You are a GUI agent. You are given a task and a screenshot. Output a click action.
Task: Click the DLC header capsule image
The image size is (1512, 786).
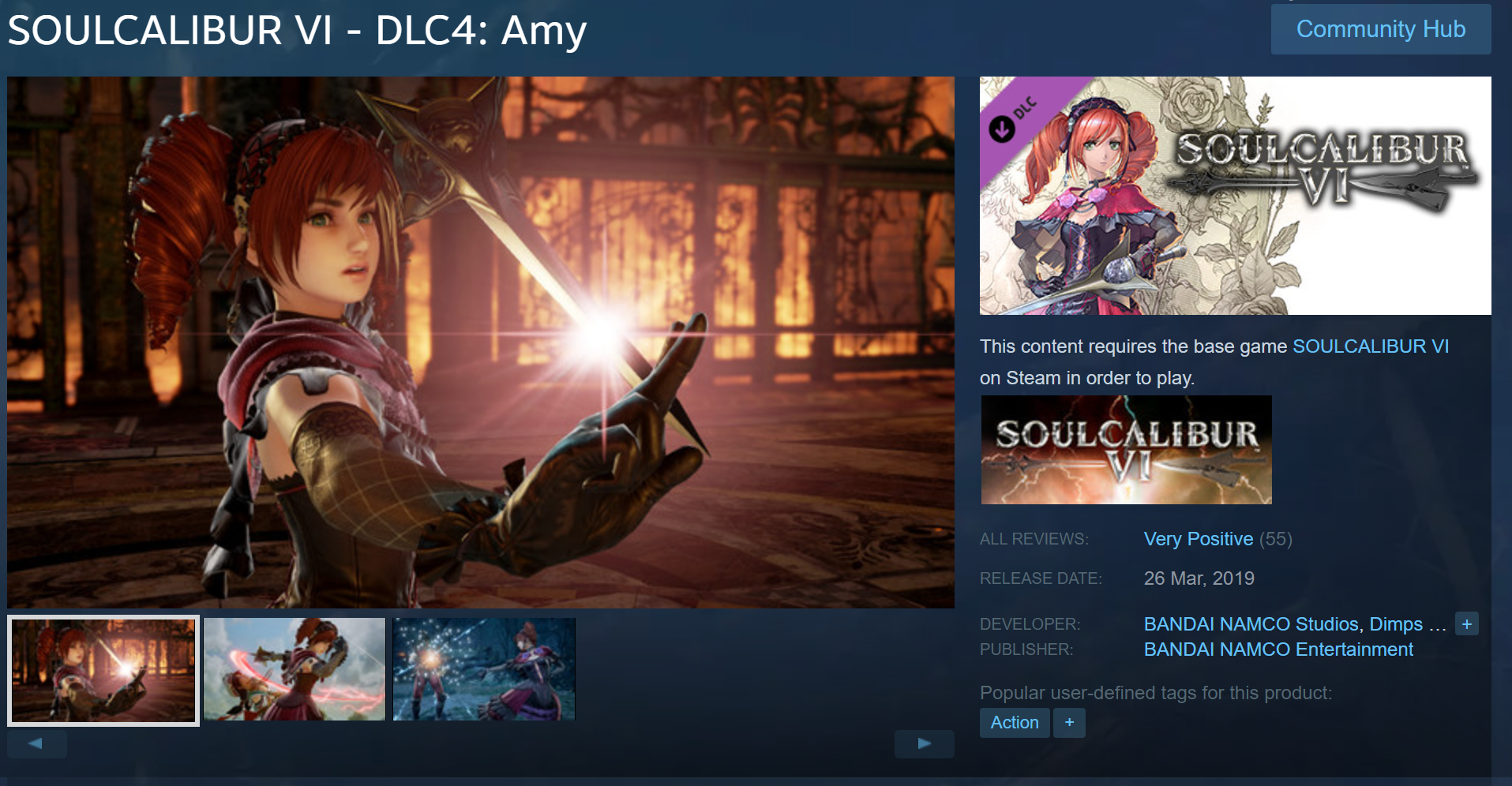click(1236, 196)
